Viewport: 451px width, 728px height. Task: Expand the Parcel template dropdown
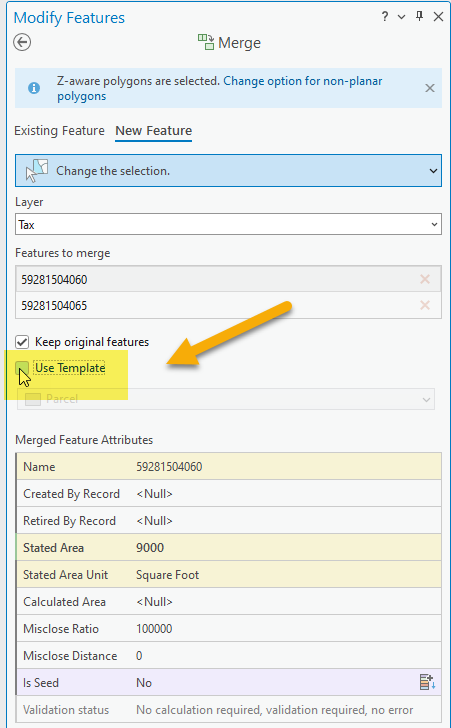click(226, 399)
